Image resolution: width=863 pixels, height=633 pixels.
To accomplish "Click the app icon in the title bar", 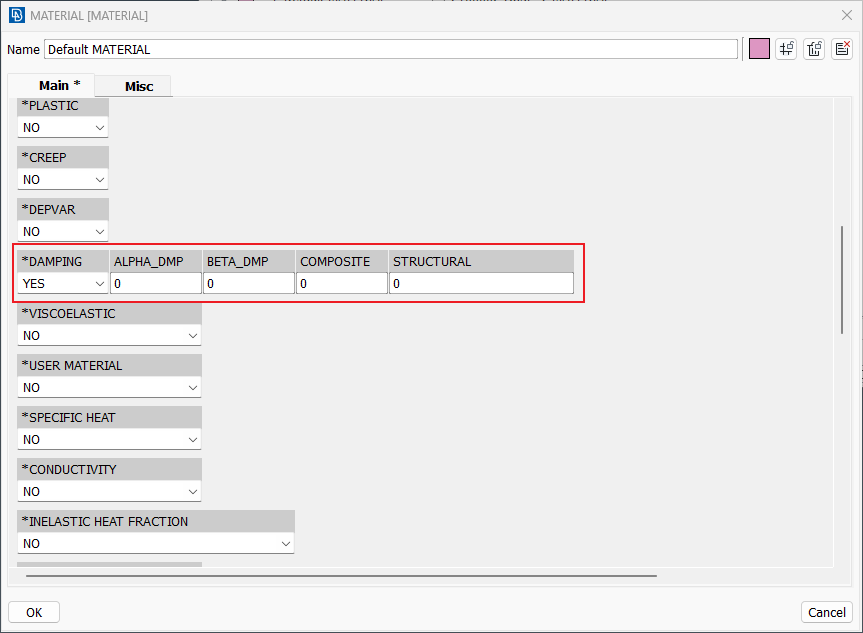I will 16,15.
